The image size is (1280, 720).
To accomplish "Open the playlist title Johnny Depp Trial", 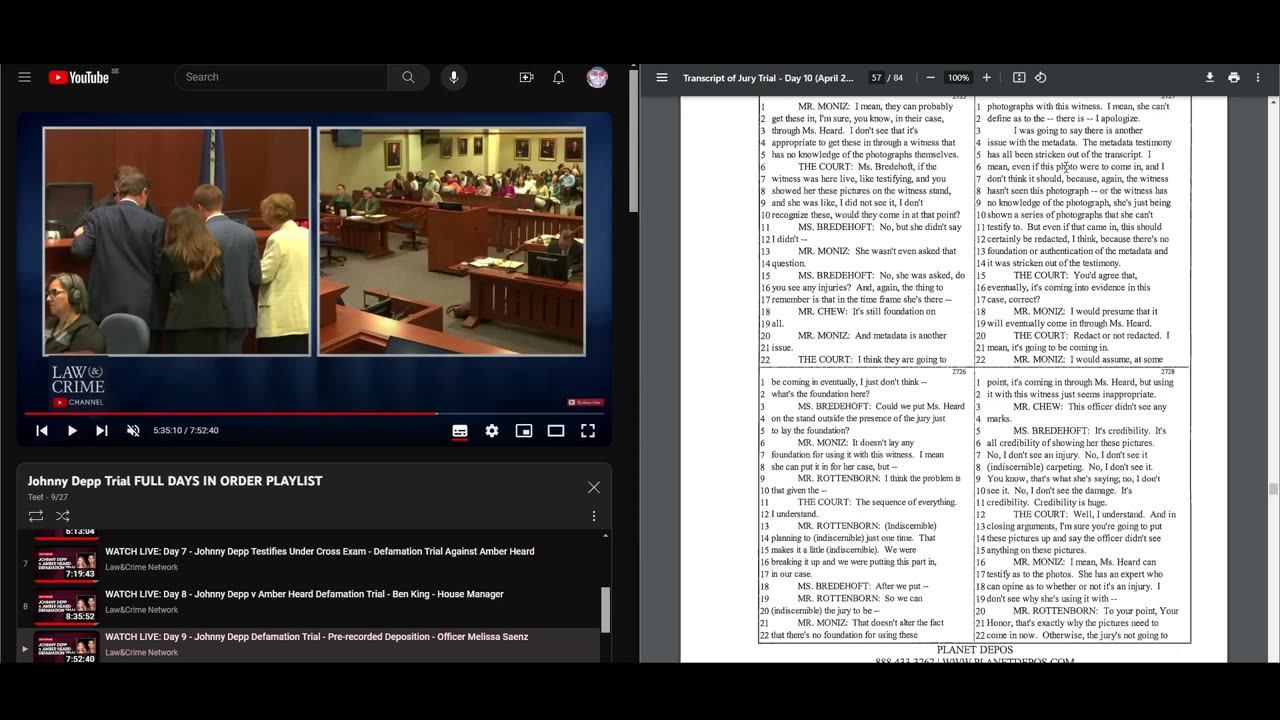I will [x=175, y=481].
